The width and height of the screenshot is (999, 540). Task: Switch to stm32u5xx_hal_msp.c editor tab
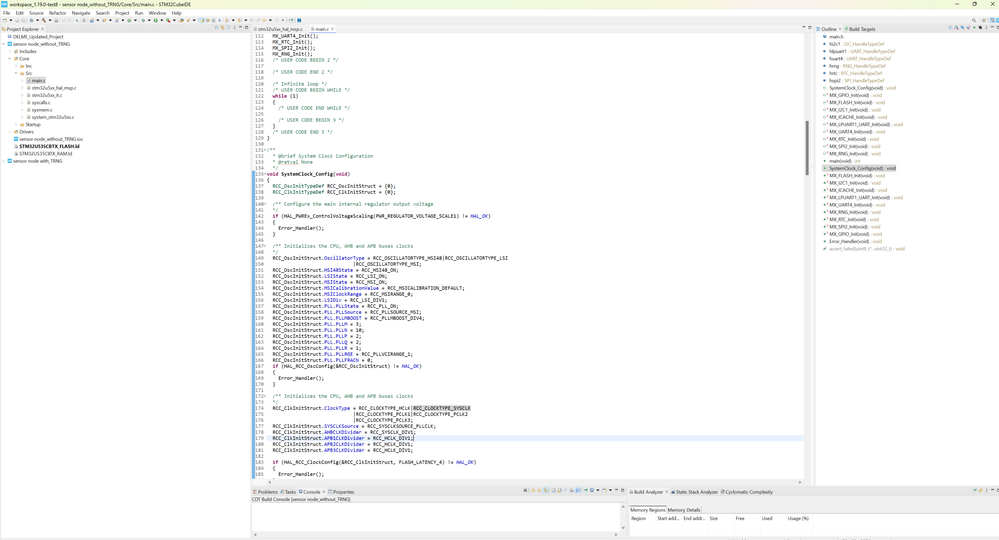pos(279,29)
